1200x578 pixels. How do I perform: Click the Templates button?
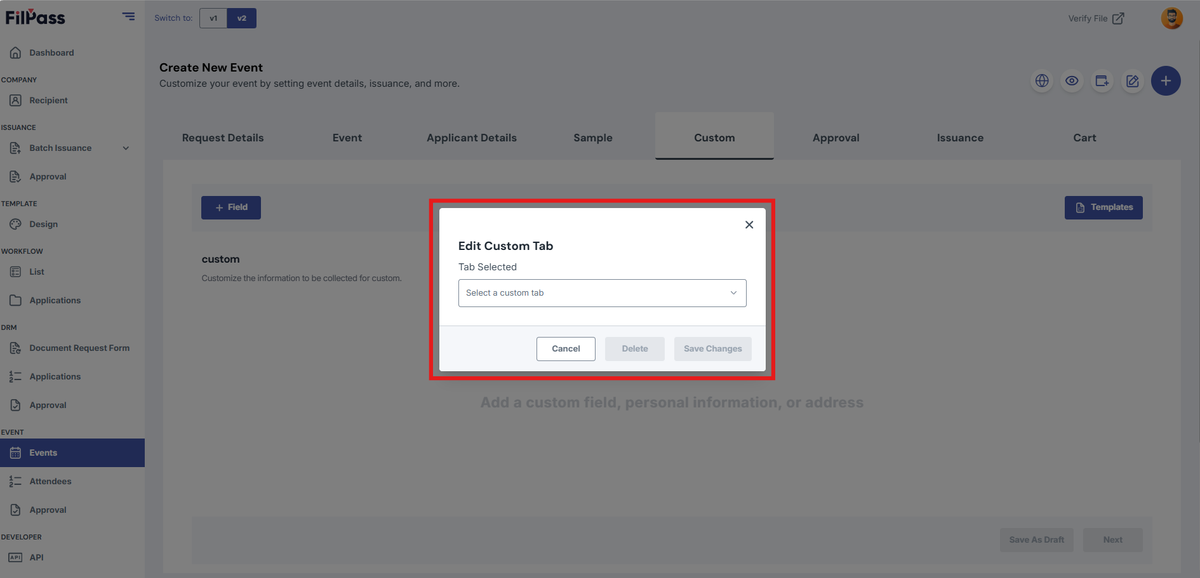click(1104, 207)
